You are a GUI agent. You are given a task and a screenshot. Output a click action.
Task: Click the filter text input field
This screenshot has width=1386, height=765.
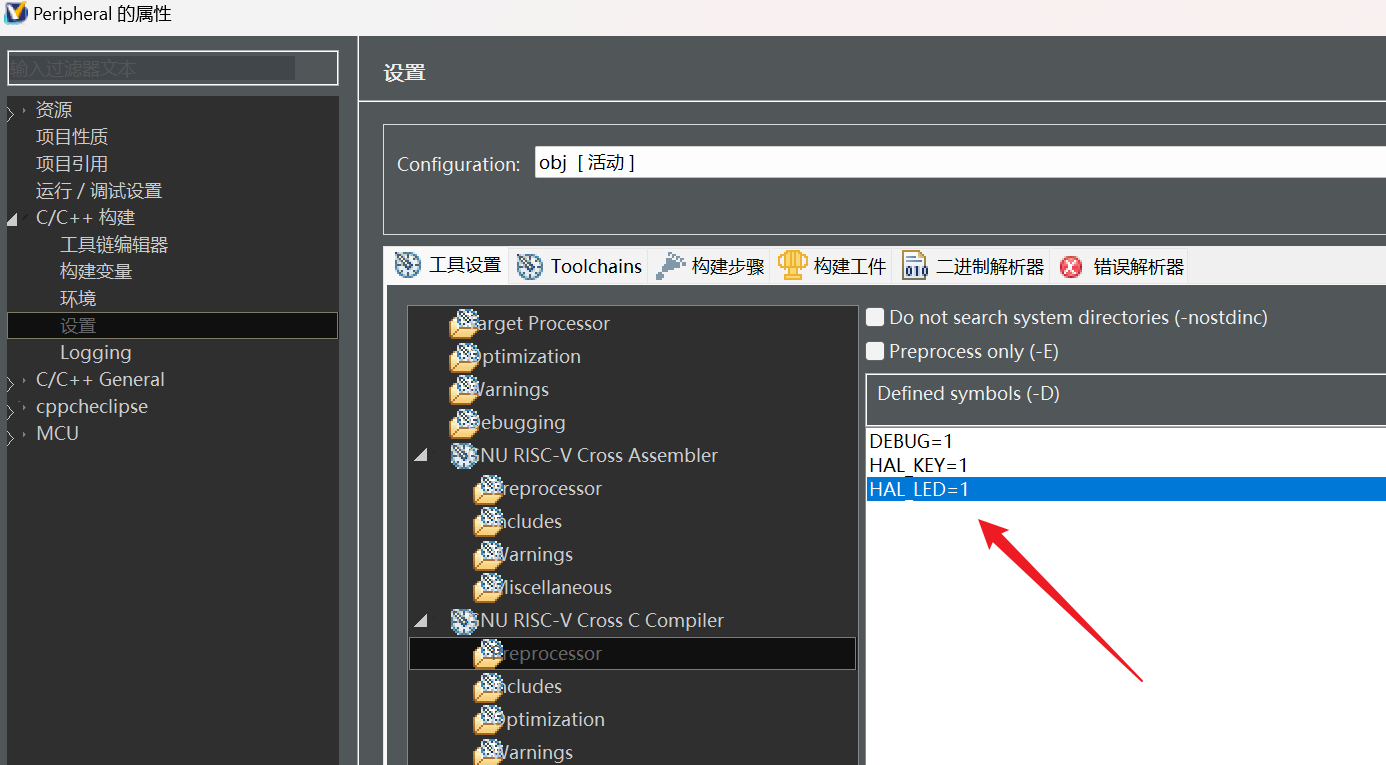(x=172, y=69)
